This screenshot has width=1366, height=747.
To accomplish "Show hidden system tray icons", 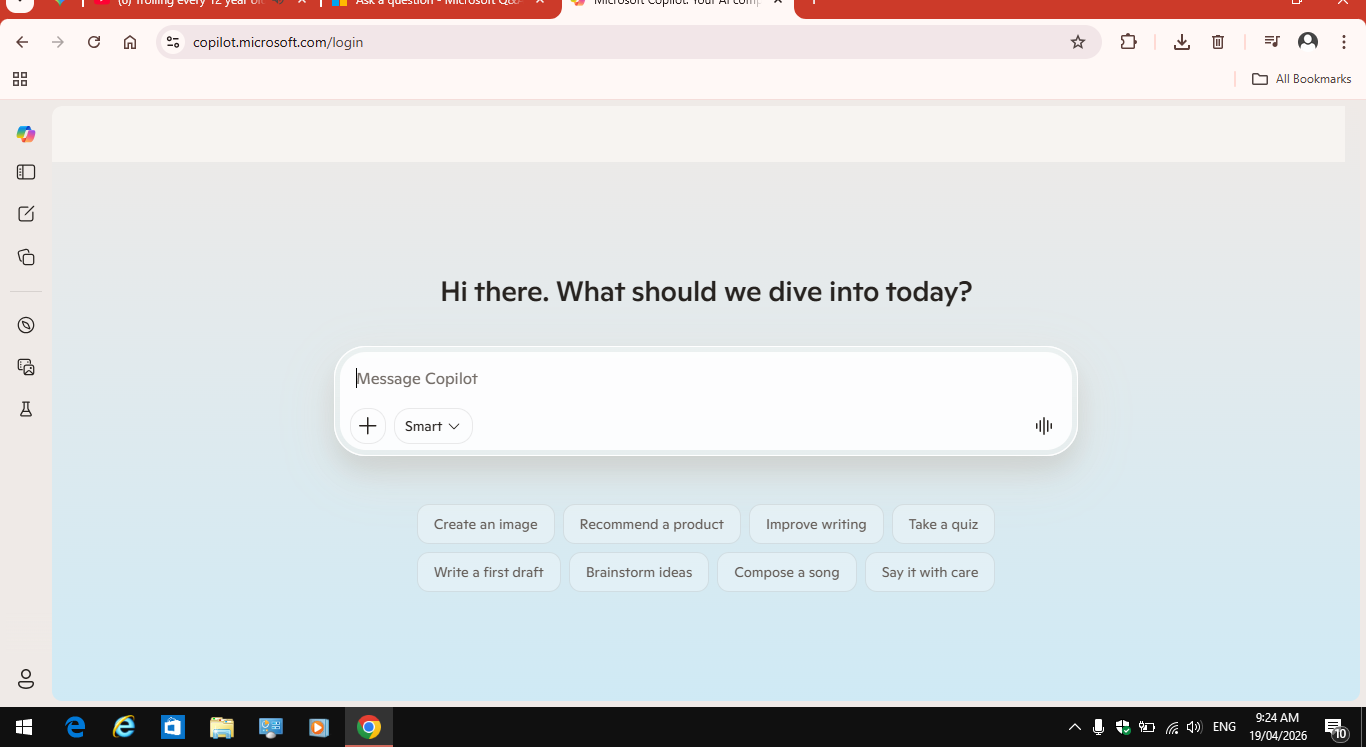I will pyautogui.click(x=1075, y=727).
